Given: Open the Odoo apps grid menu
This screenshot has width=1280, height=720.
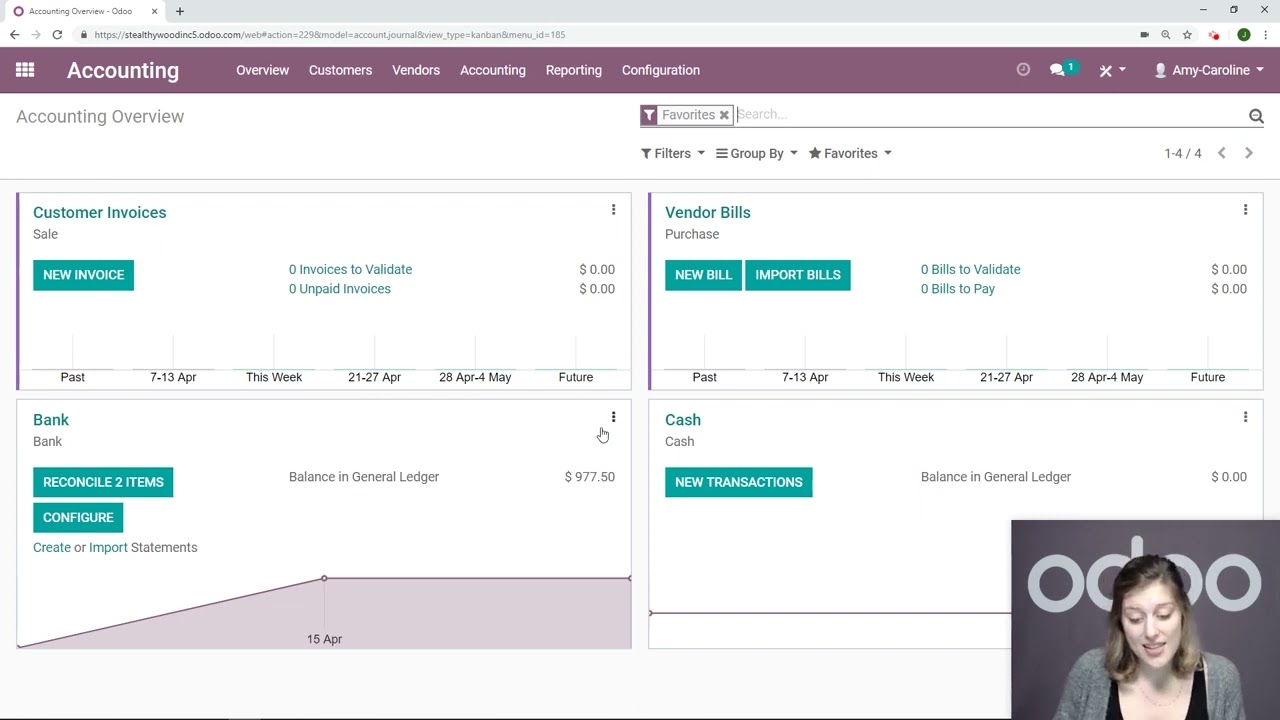Looking at the screenshot, I should (25, 70).
